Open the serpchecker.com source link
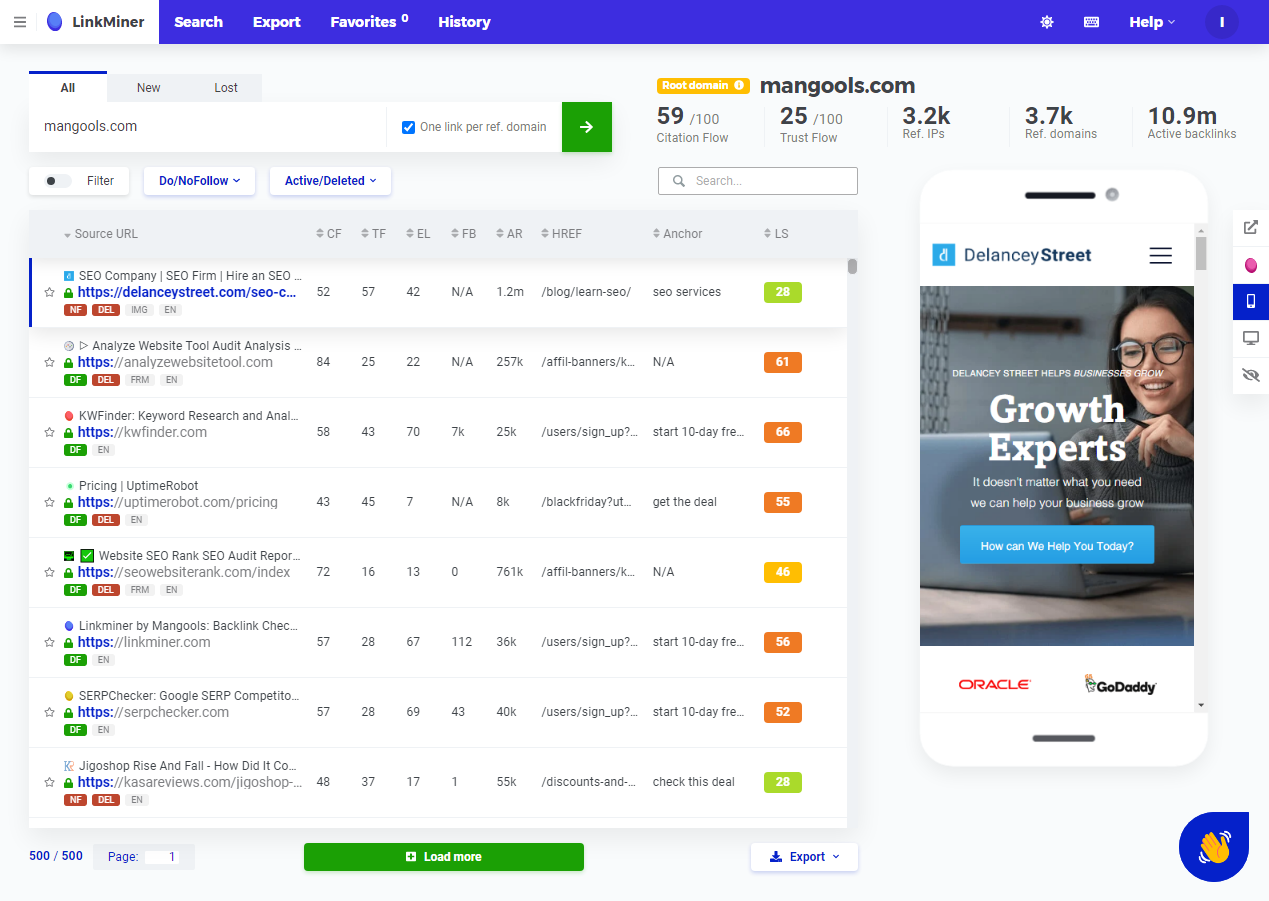 pyautogui.click(x=154, y=712)
